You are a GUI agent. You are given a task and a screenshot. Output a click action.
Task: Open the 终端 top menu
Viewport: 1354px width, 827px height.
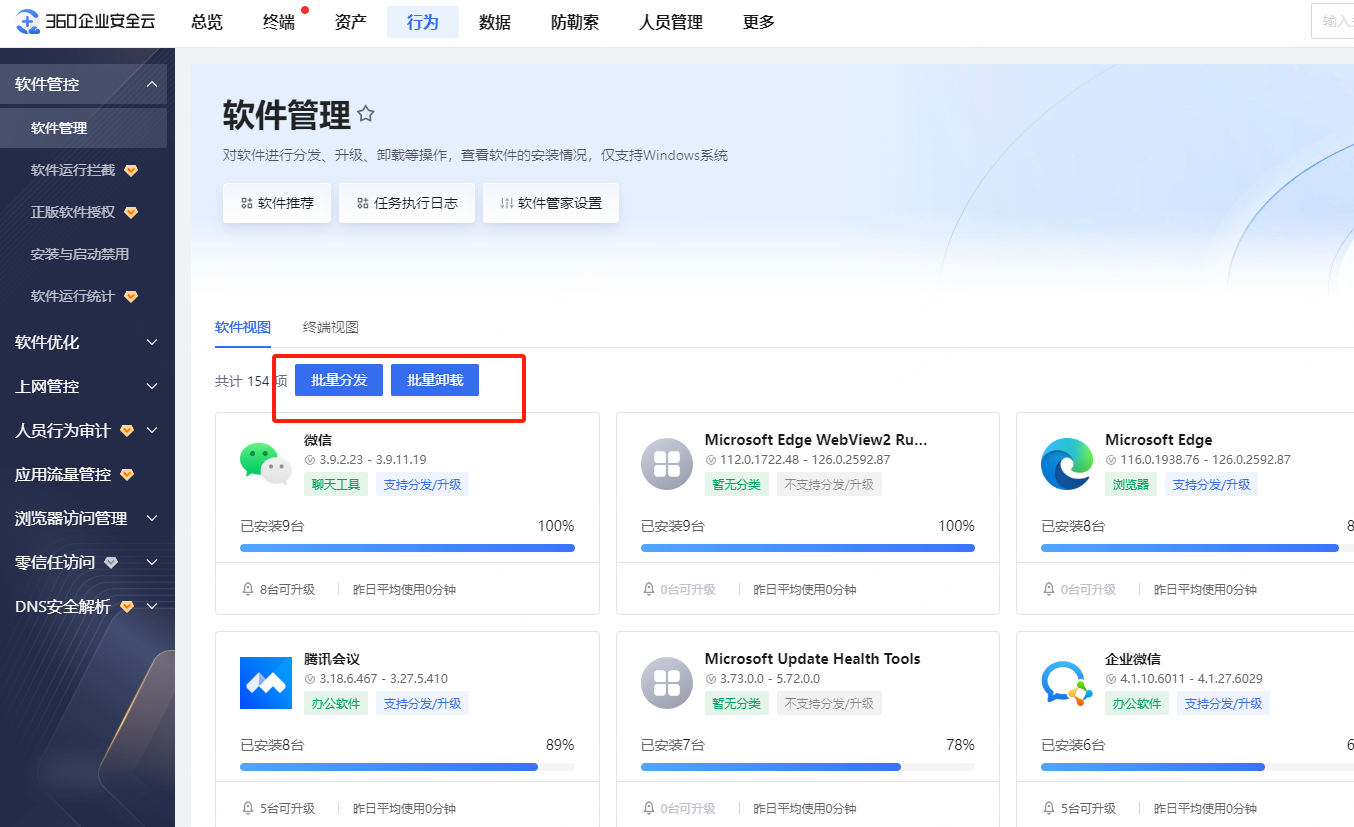(279, 22)
